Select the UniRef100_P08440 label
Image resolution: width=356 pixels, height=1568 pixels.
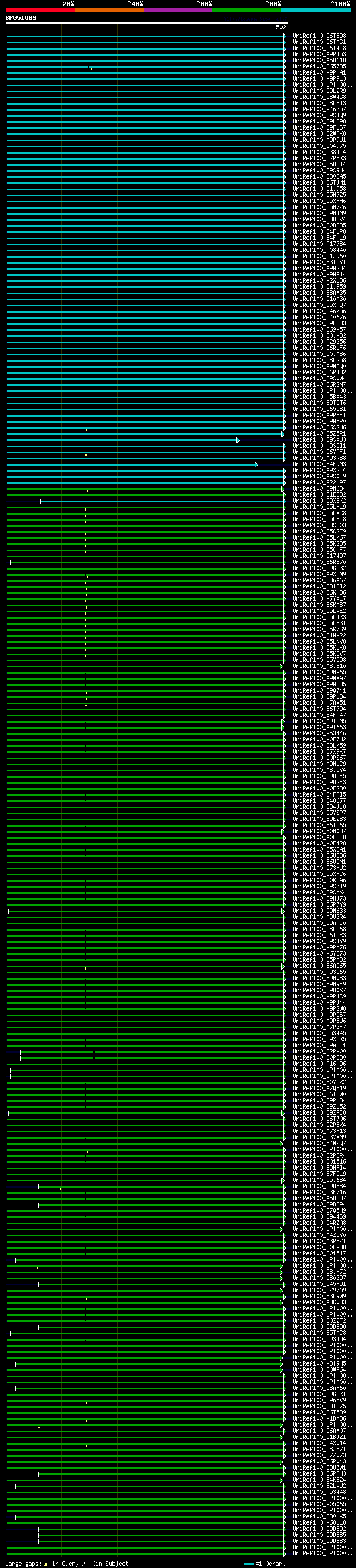coord(319,250)
